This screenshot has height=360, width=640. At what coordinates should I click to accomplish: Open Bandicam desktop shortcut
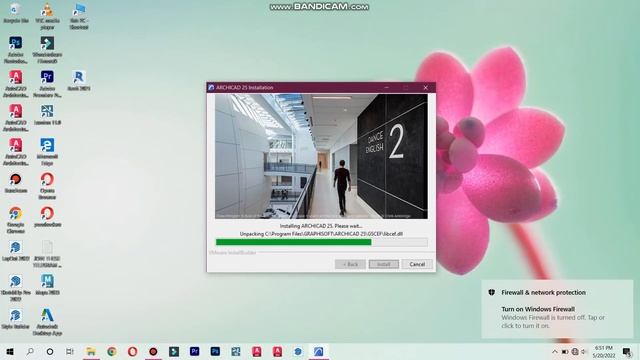(16, 182)
